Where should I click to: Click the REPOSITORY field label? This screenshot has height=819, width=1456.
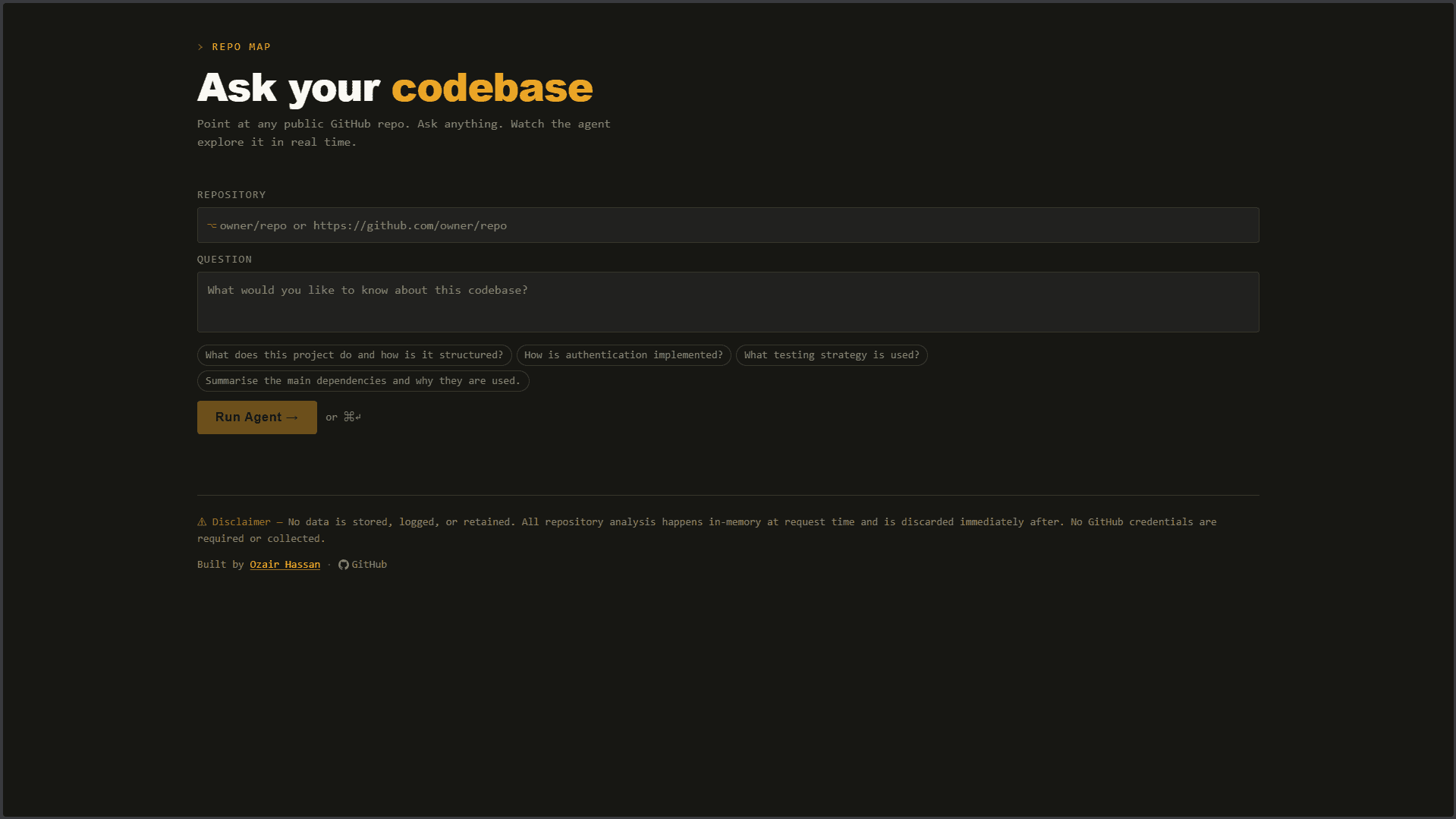pos(231,195)
